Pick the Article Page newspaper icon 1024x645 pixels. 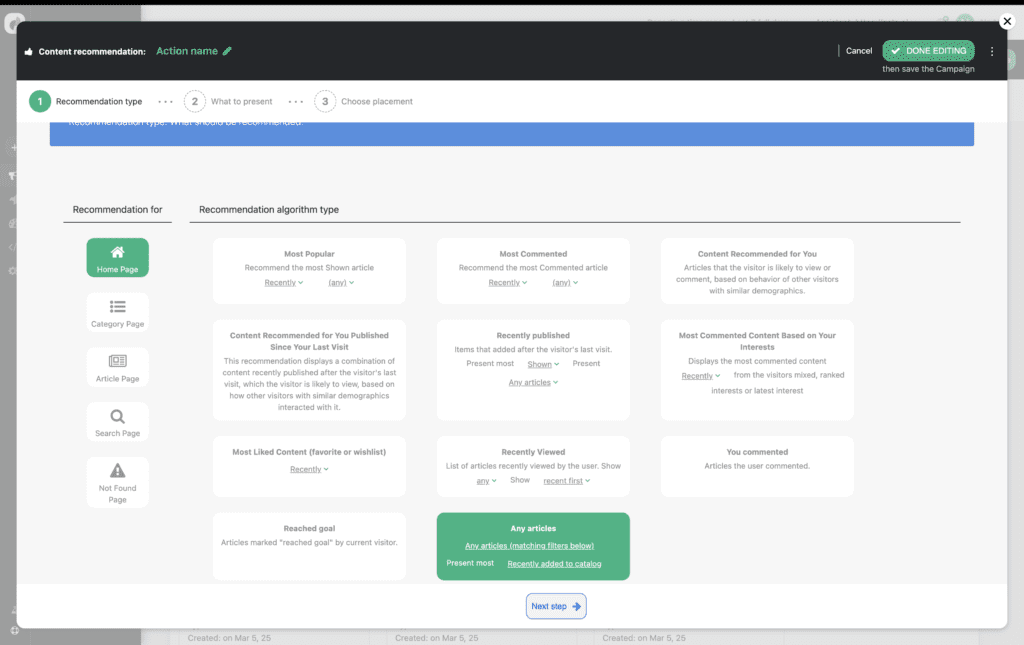click(117, 361)
